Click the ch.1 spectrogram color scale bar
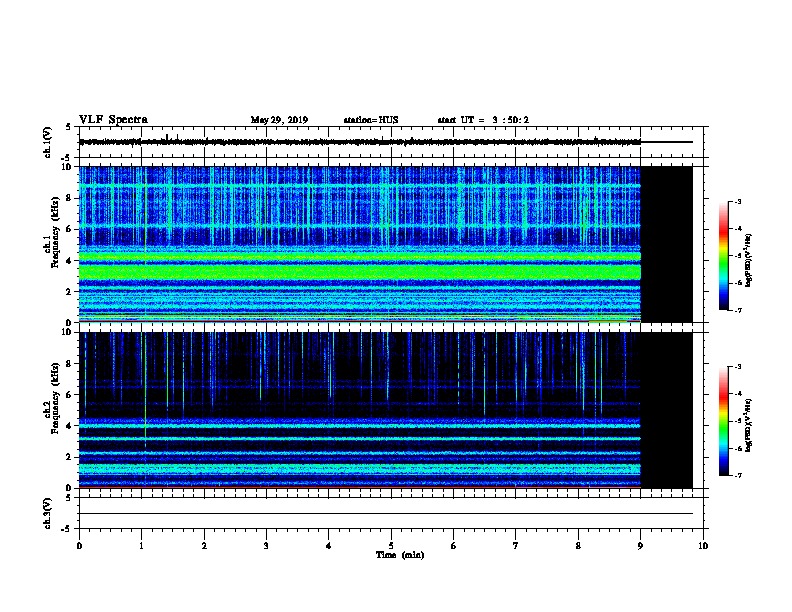The height and width of the screenshot is (612, 792). click(x=724, y=256)
